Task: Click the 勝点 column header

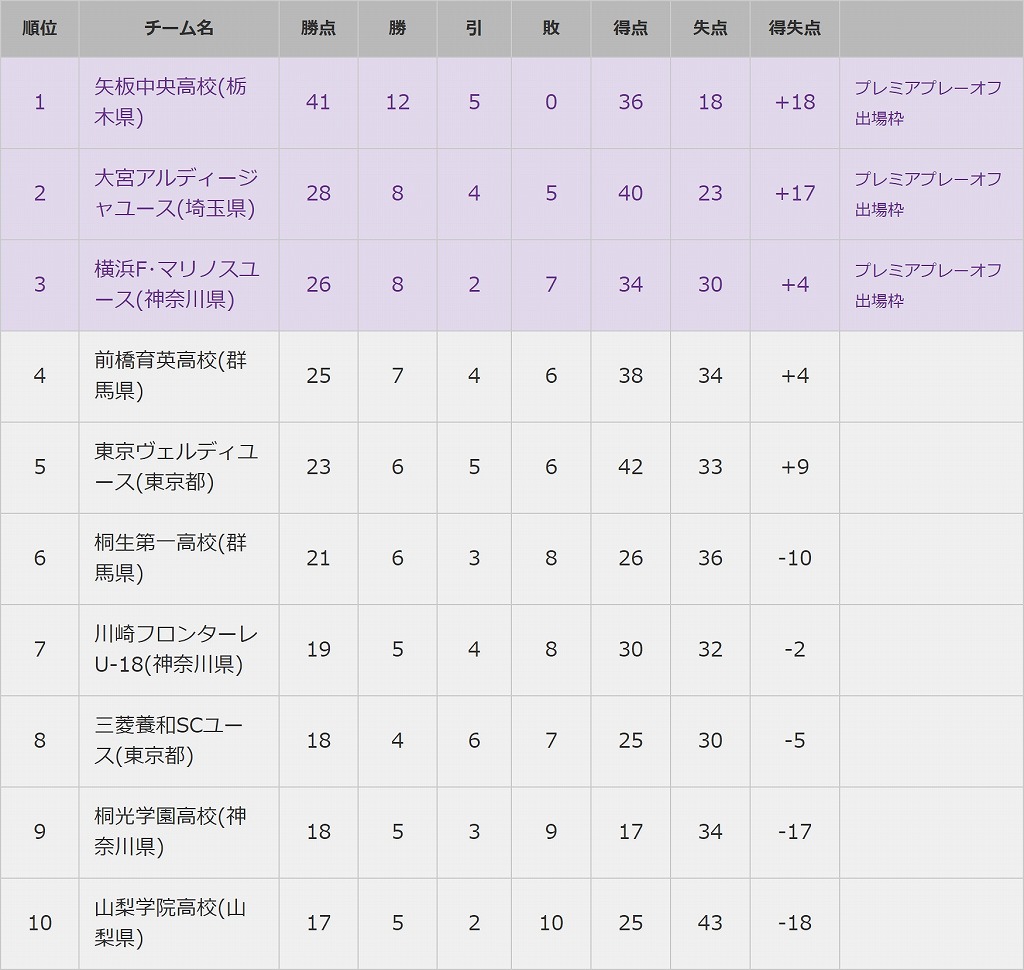Action: pos(318,28)
